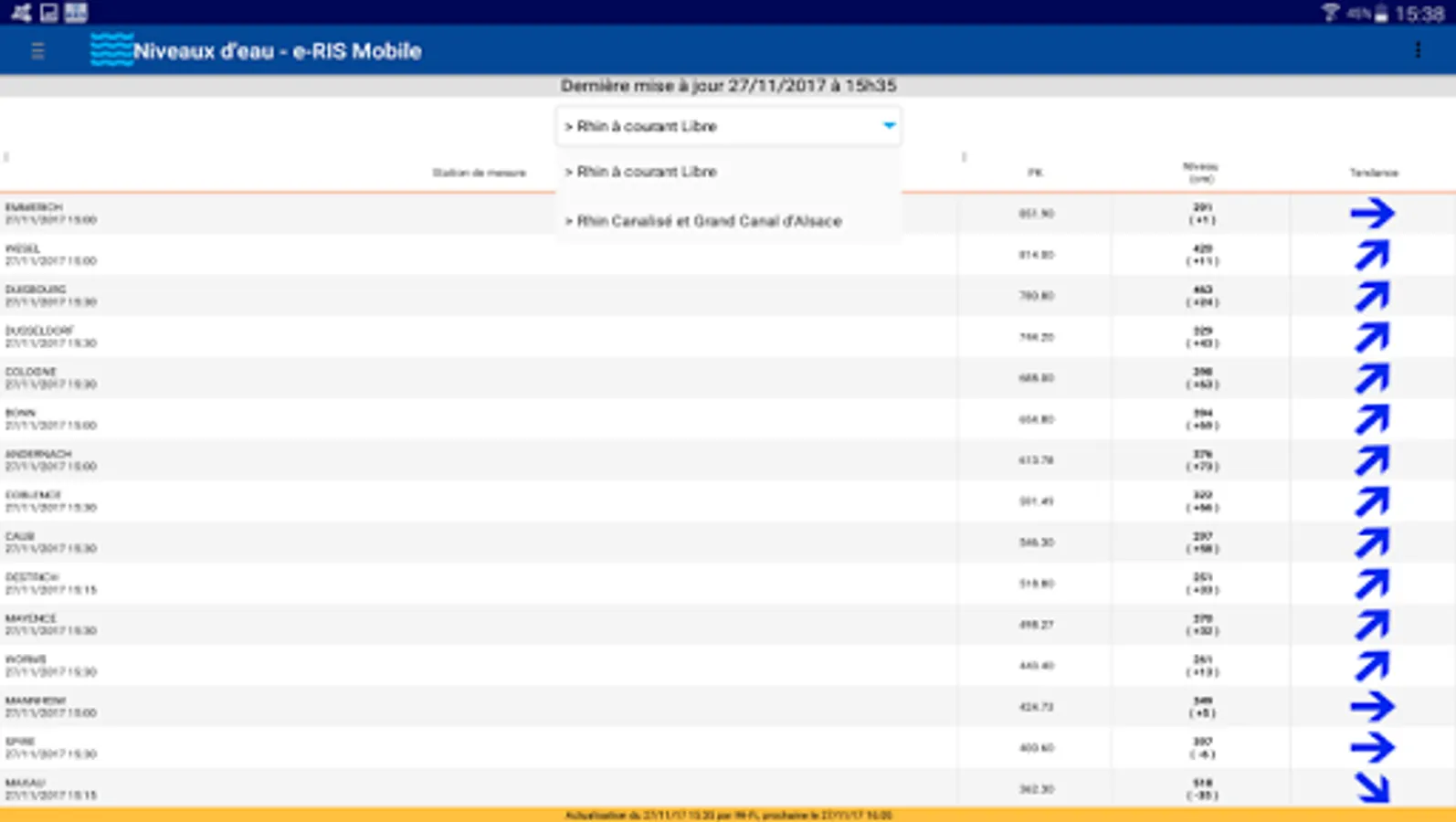Click the 'Station de mesure' column header
The width and height of the screenshot is (1456, 822).
point(480,173)
